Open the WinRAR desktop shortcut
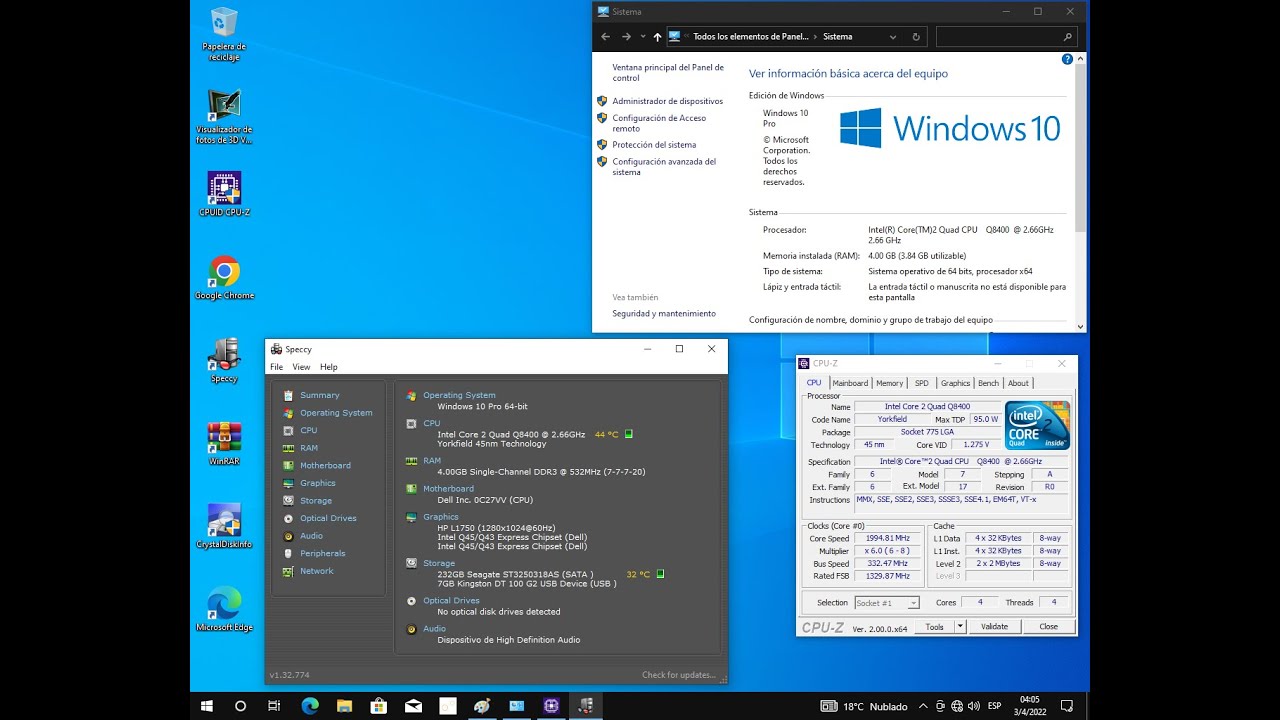 tap(224, 443)
